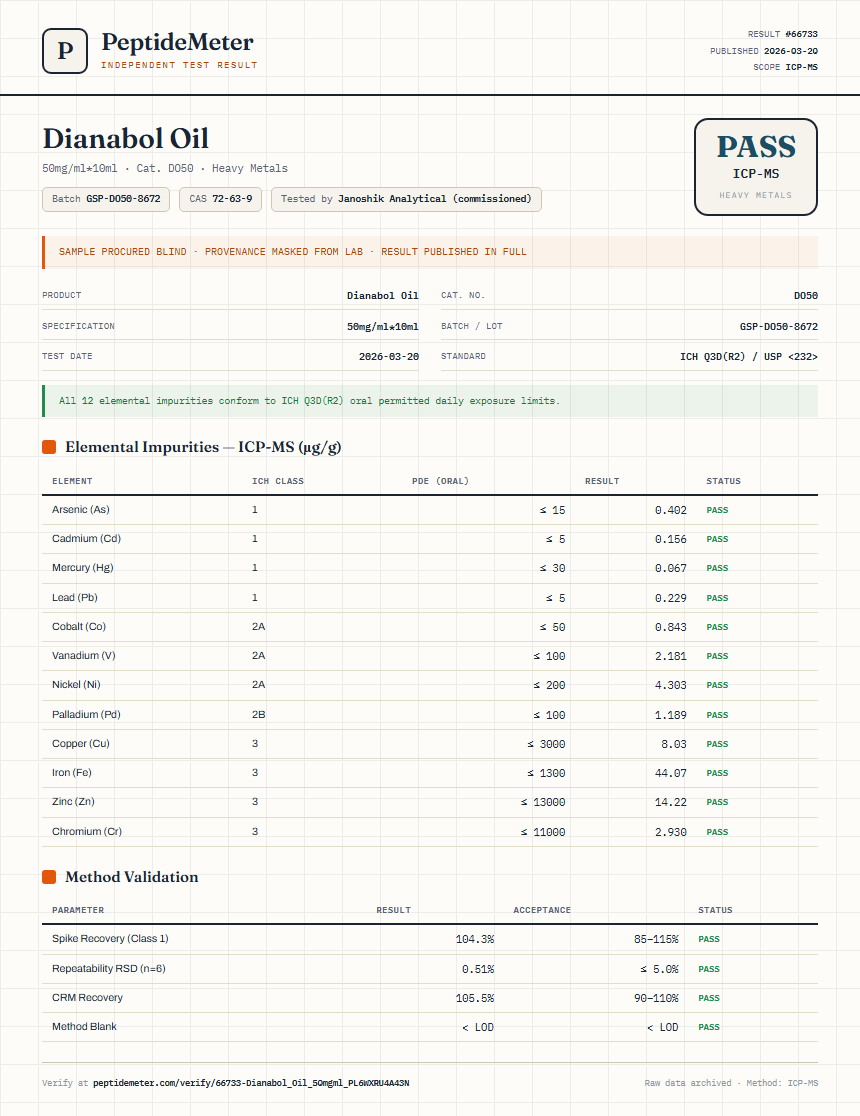Select the Batch GSP-D050-8672 chip

pos(106,199)
